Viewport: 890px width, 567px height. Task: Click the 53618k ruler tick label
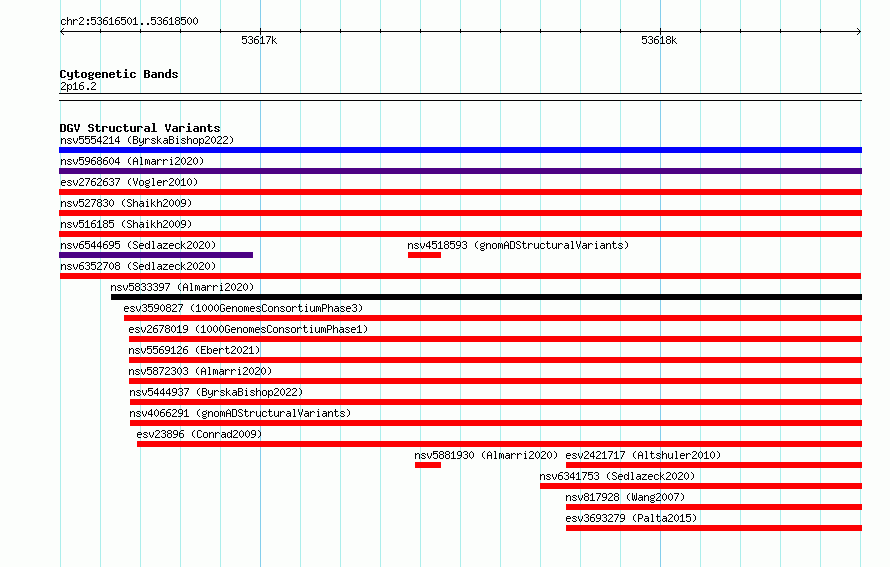coord(659,40)
